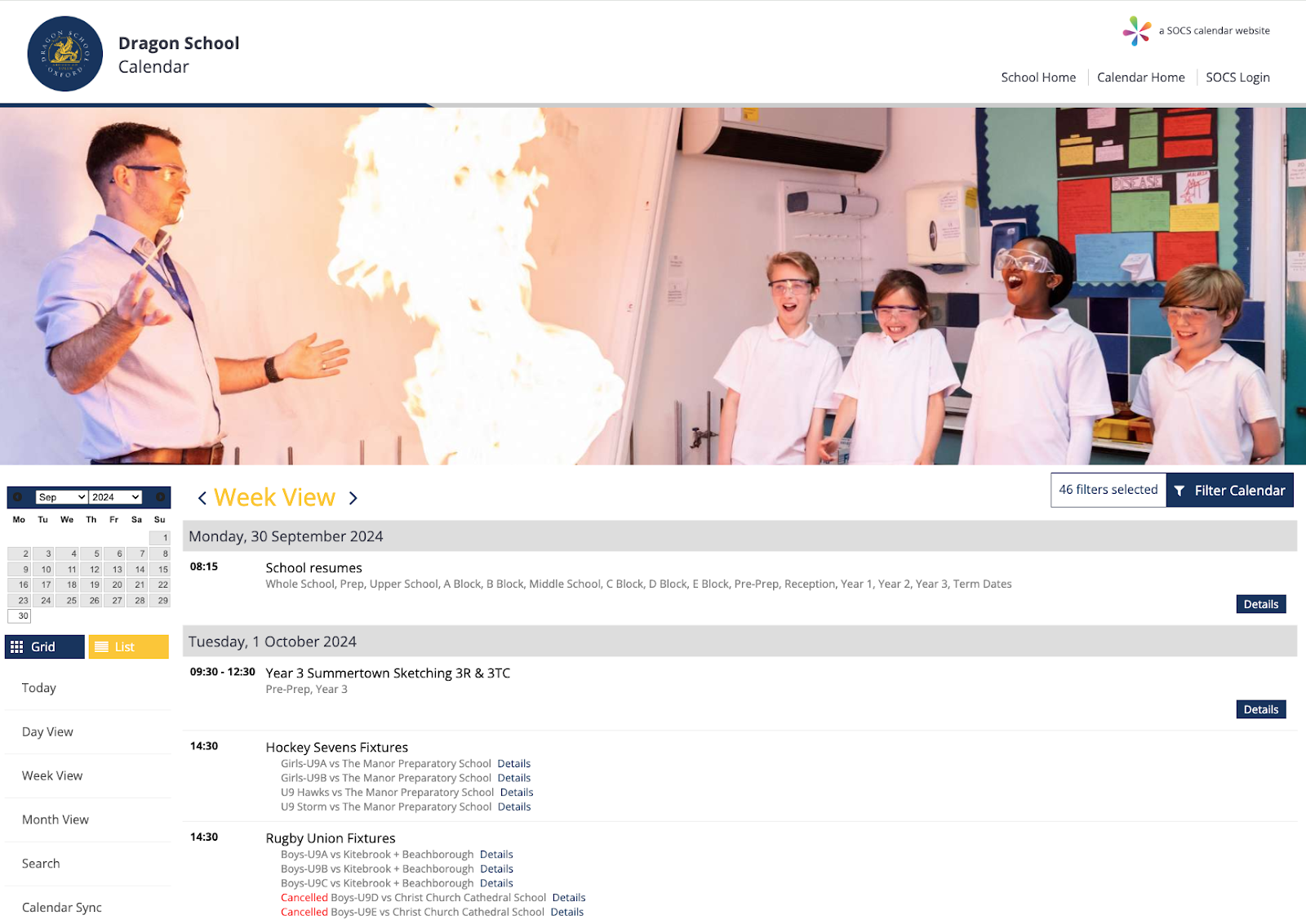This screenshot has height=924, width=1306.
Task: Open Details for Girls-U9A hockey fixture
Action: [x=513, y=764]
